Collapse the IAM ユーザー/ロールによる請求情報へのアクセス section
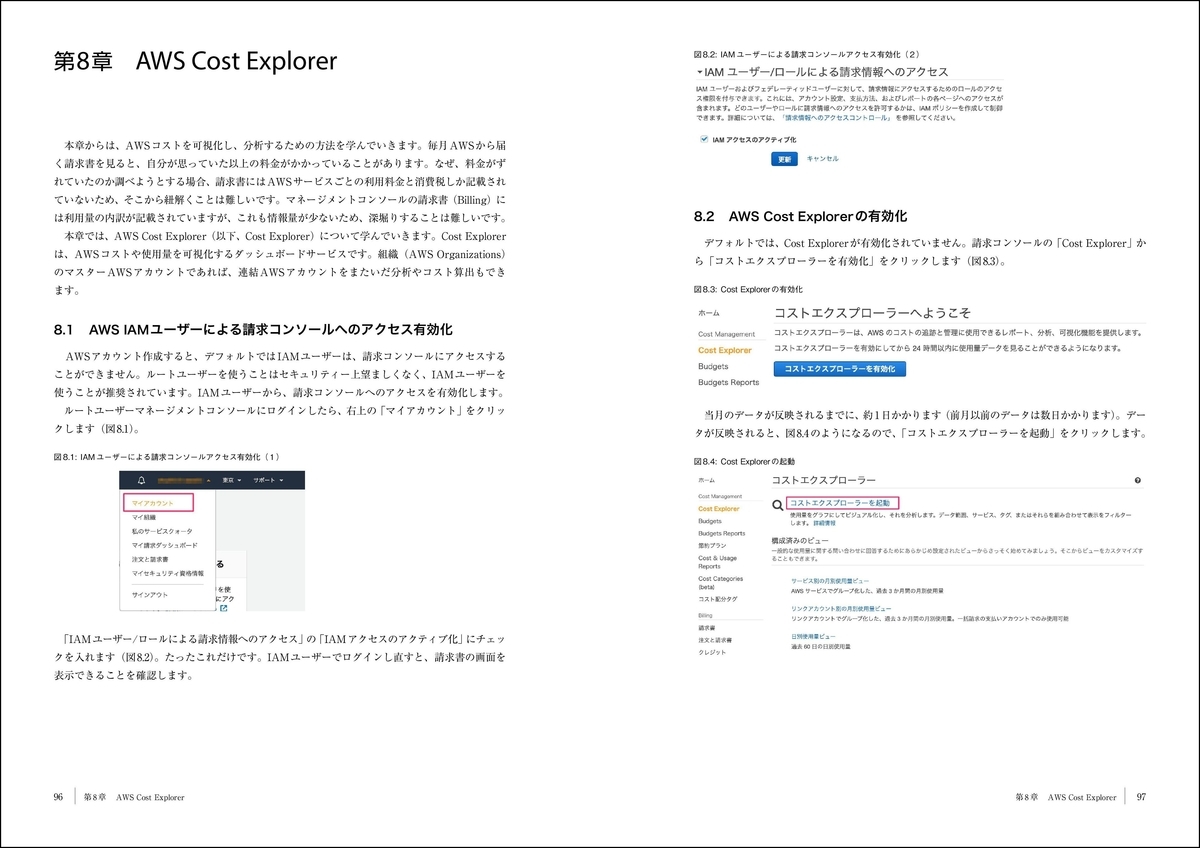 (700, 72)
